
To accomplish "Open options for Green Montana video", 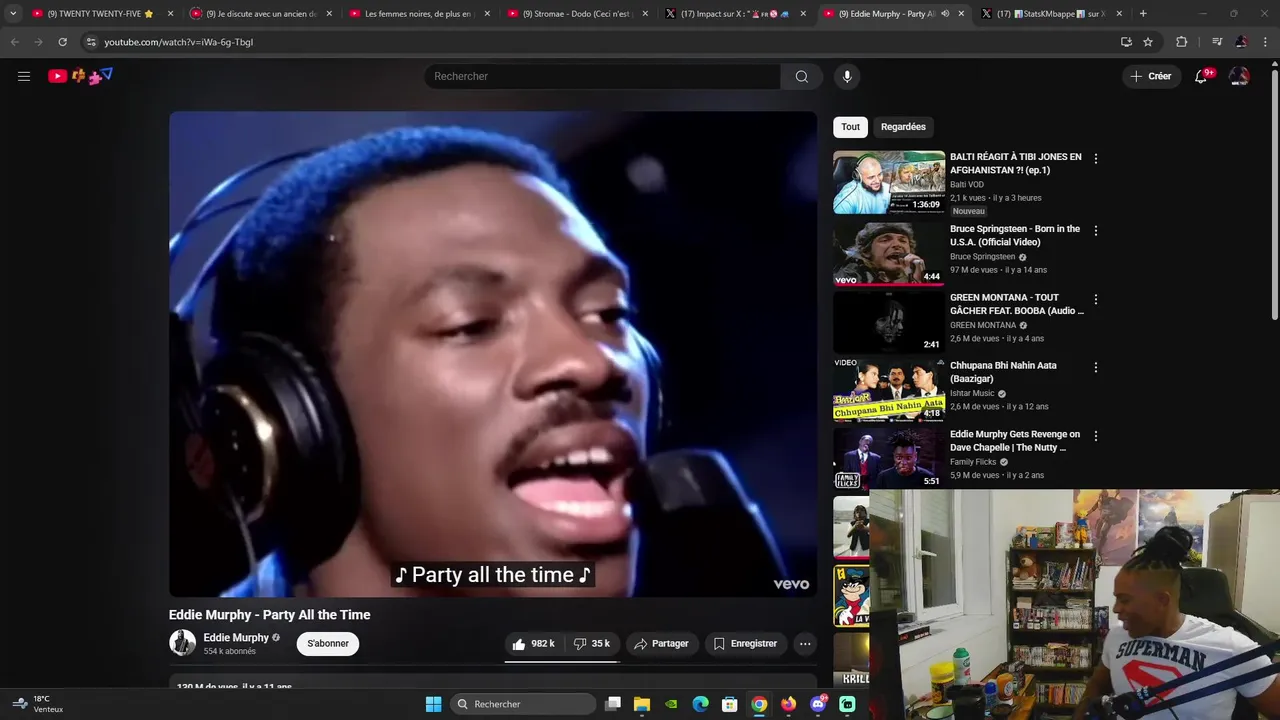I will pos(1096,299).
